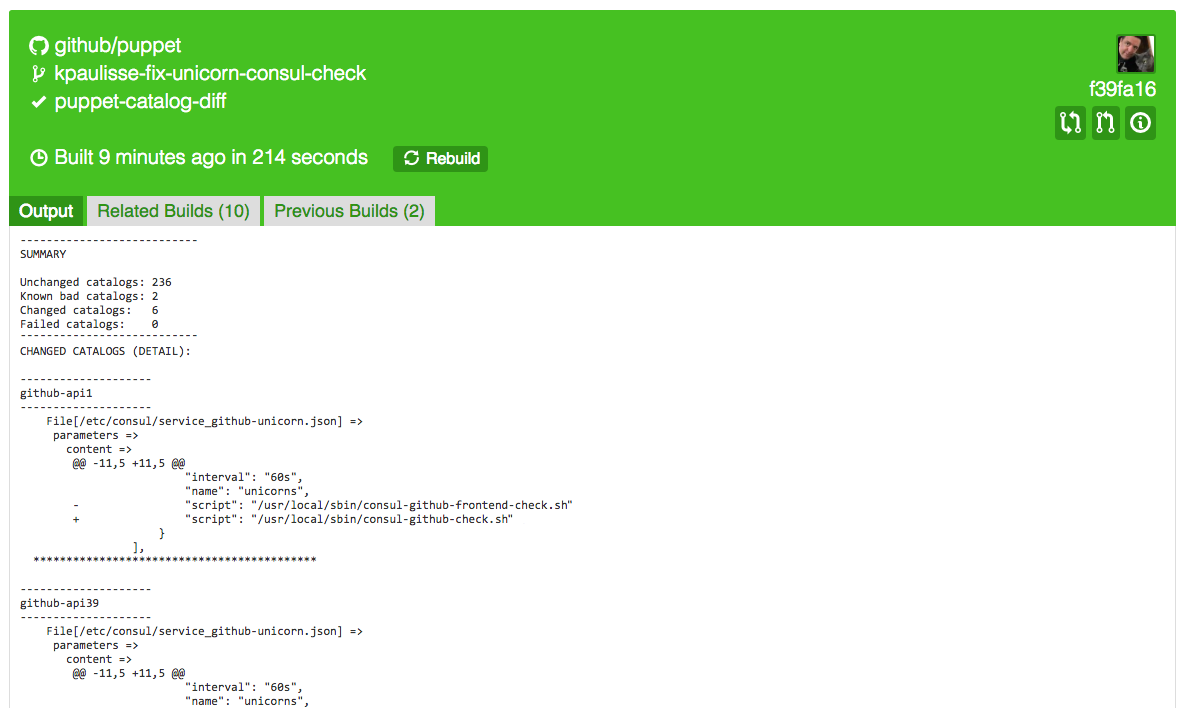This screenshot has height=708, width=1183.
Task: Click the git branch icon
Action: click(39, 74)
